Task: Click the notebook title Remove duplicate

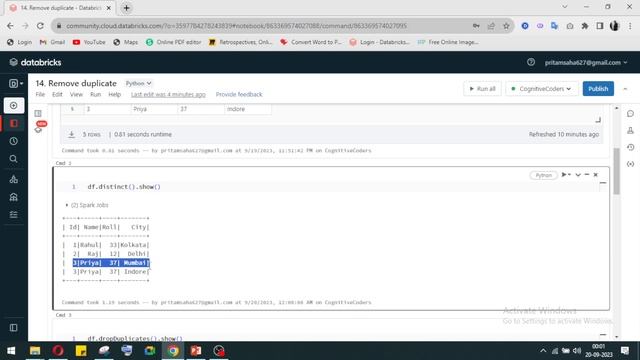Action: [x=76, y=83]
